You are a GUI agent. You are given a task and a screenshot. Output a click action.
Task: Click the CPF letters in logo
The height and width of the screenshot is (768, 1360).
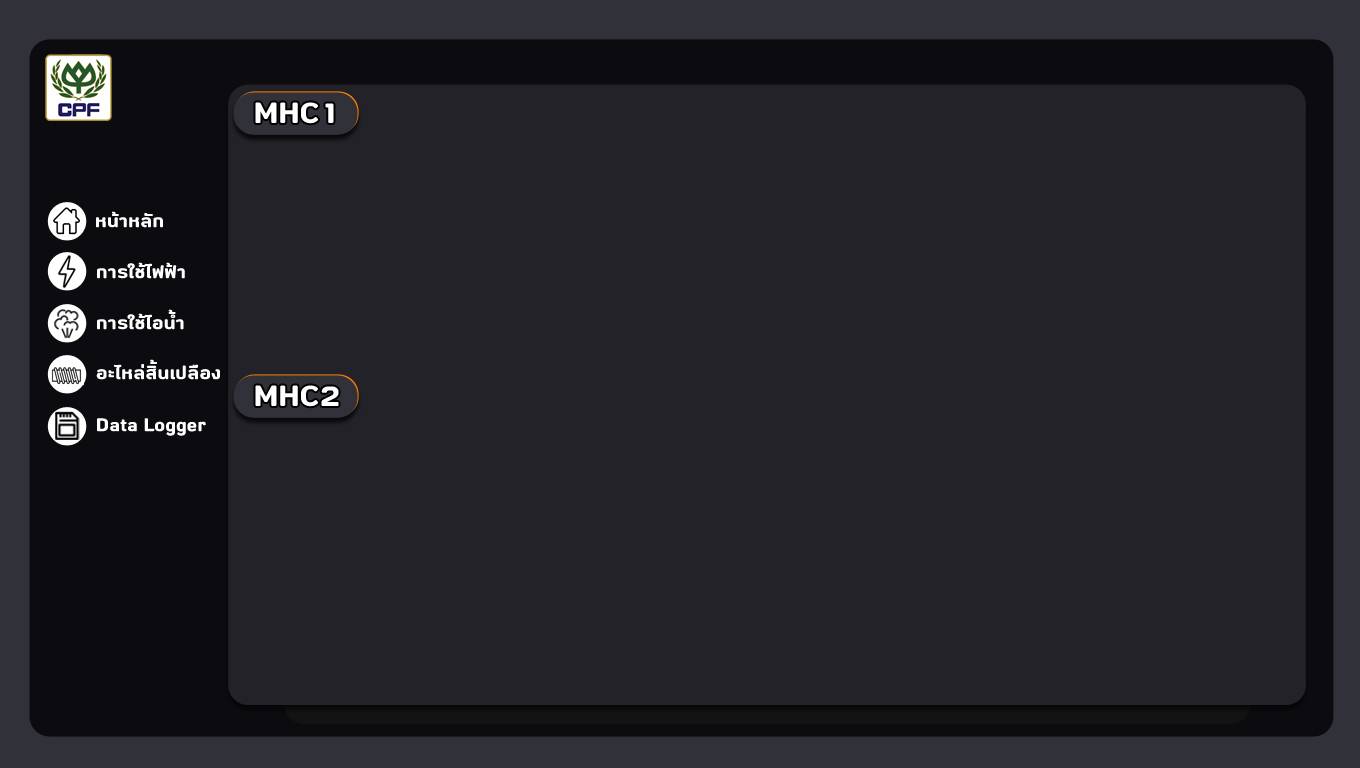coord(78,109)
